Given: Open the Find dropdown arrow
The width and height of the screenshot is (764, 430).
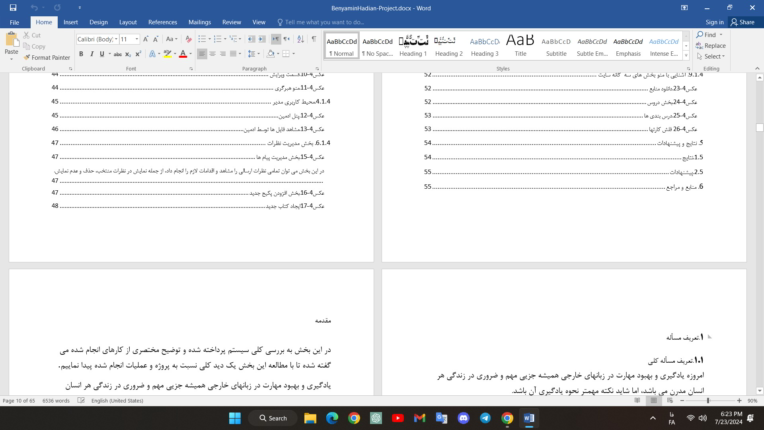Looking at the screenshot, I should click(721, 35).
